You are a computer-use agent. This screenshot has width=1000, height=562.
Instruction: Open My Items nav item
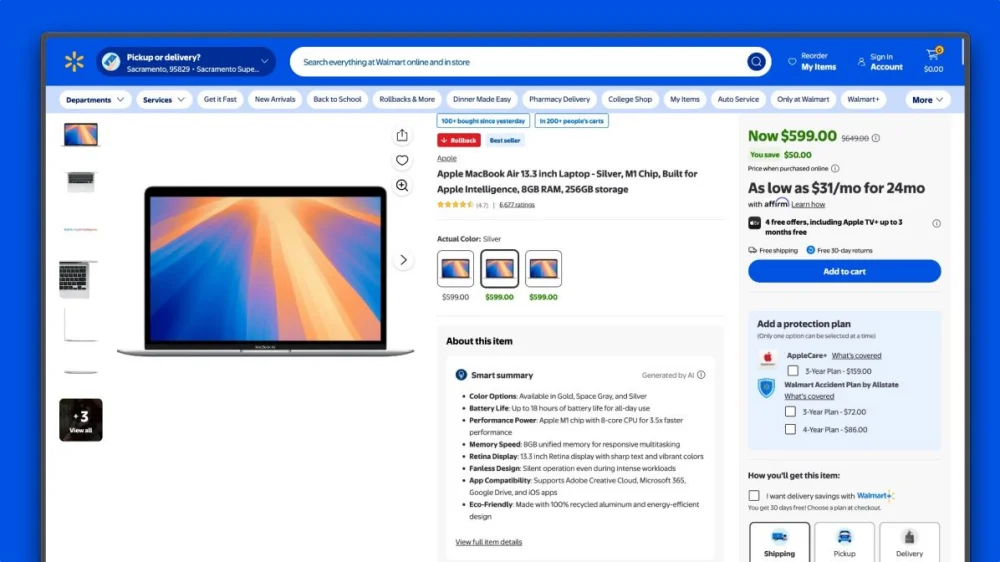coord(684,100)
